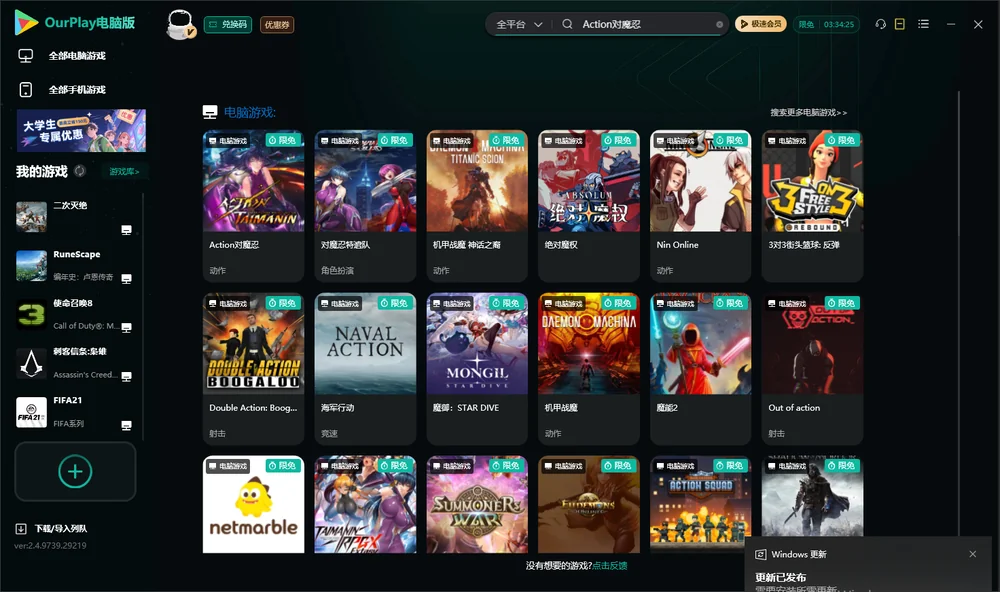The height and width of the screenshot is (592, 1000).
Task: Open the Action对魔忍 game card
Action: coord(253,205)
